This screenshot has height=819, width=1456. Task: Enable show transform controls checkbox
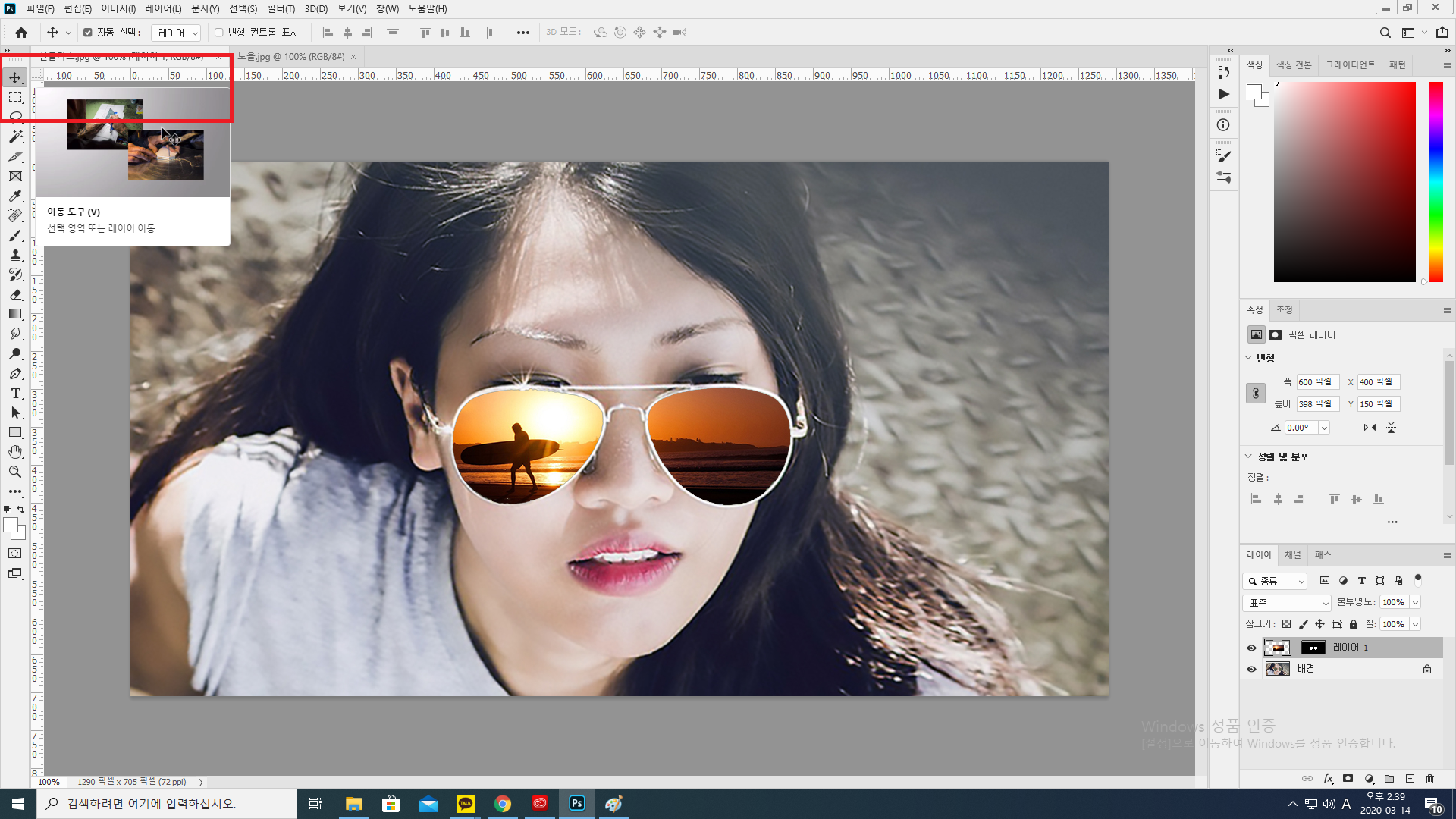point(219,33)
